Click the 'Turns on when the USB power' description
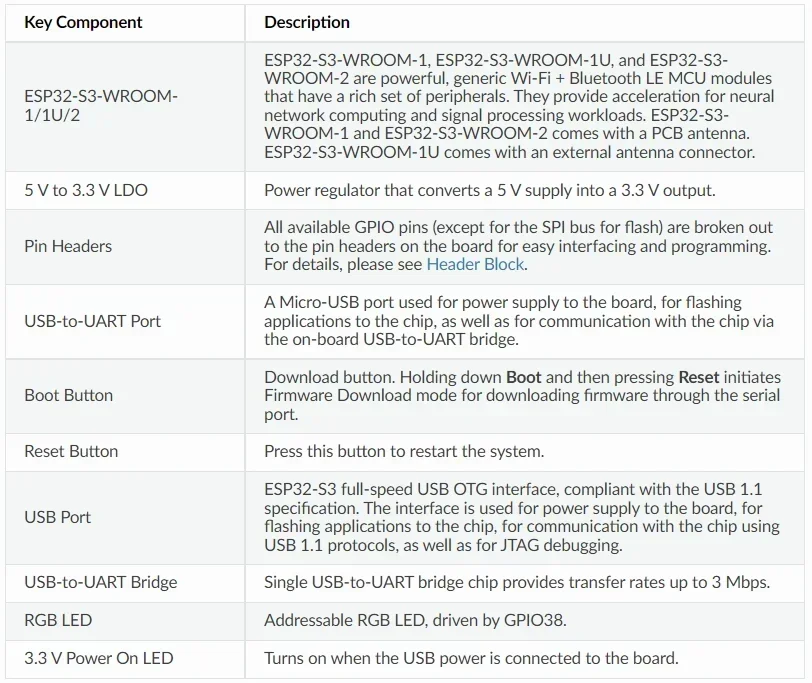The height and width of the screenshot is (683, 812). (471, 658)
